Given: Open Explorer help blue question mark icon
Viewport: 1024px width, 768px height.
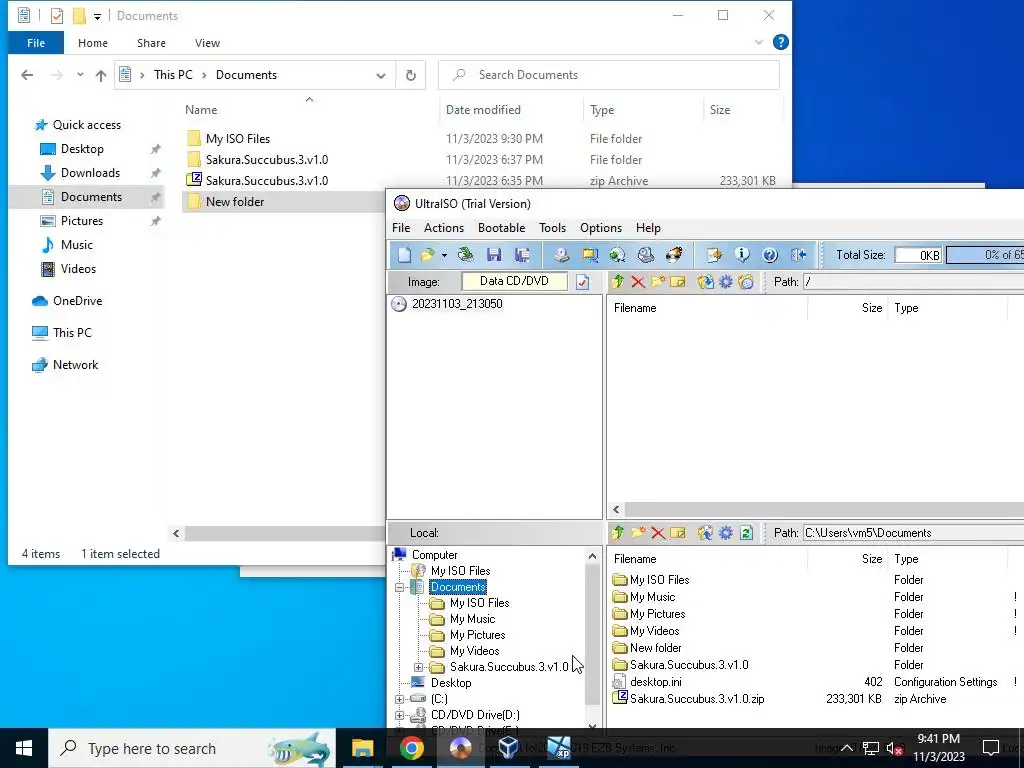Looking at the screenshot, I should [x=780, y=42].
